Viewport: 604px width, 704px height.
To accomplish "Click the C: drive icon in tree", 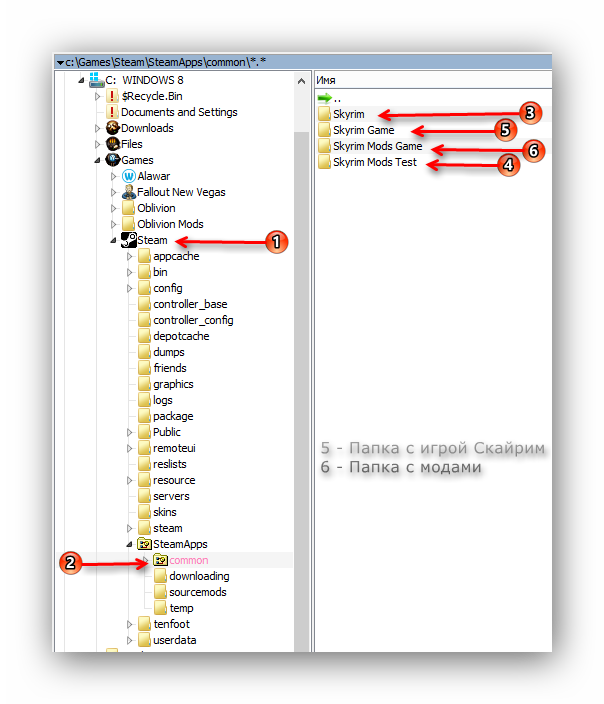I will [x=96, y=80].
